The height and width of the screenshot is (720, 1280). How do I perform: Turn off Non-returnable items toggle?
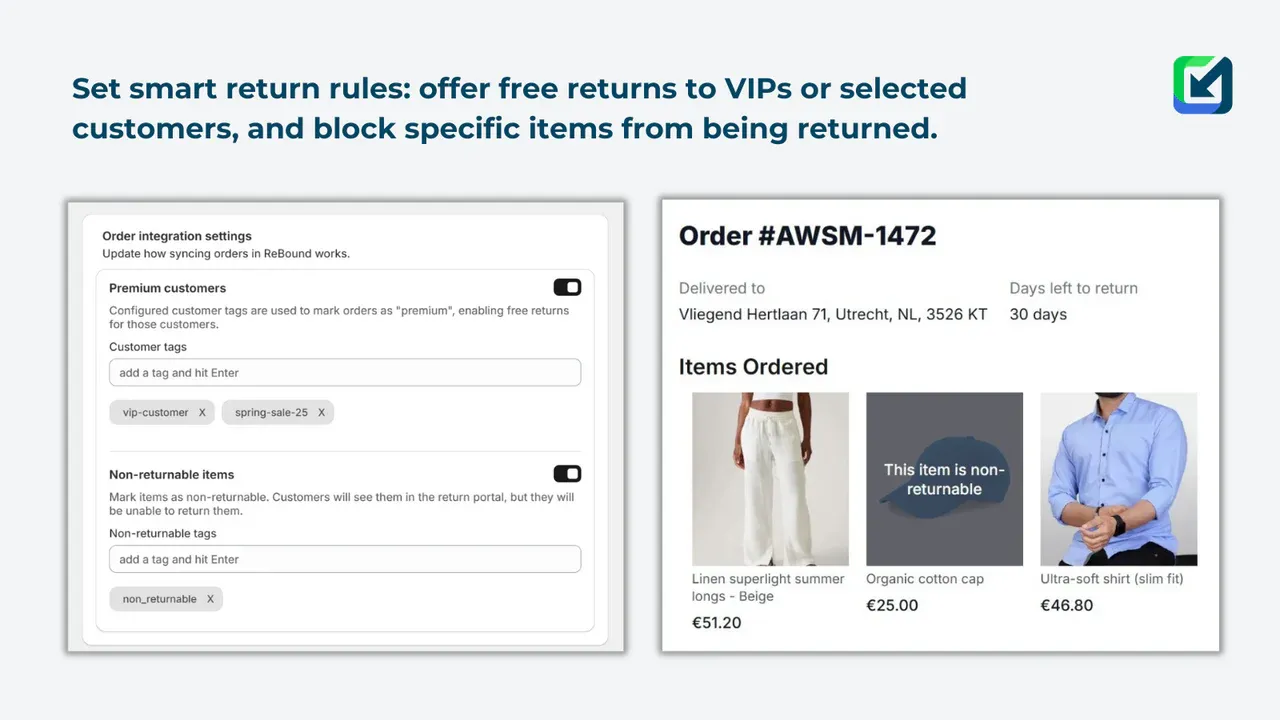tap(567, 474)
